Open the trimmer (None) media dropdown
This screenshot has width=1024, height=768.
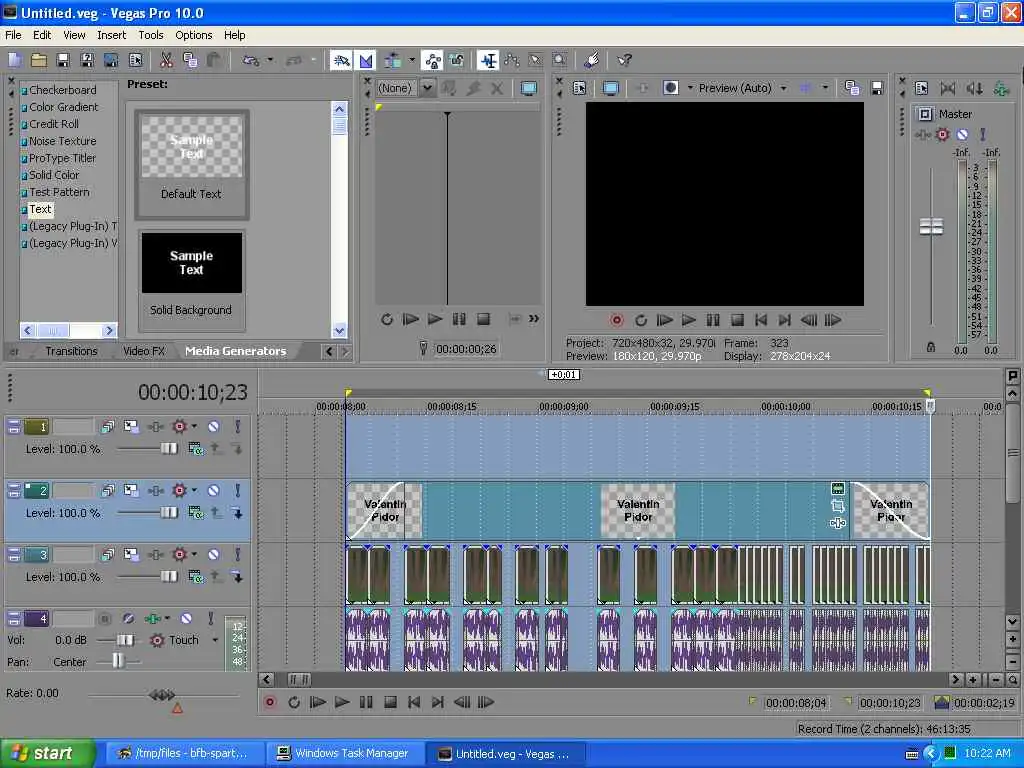coord(427,88)
